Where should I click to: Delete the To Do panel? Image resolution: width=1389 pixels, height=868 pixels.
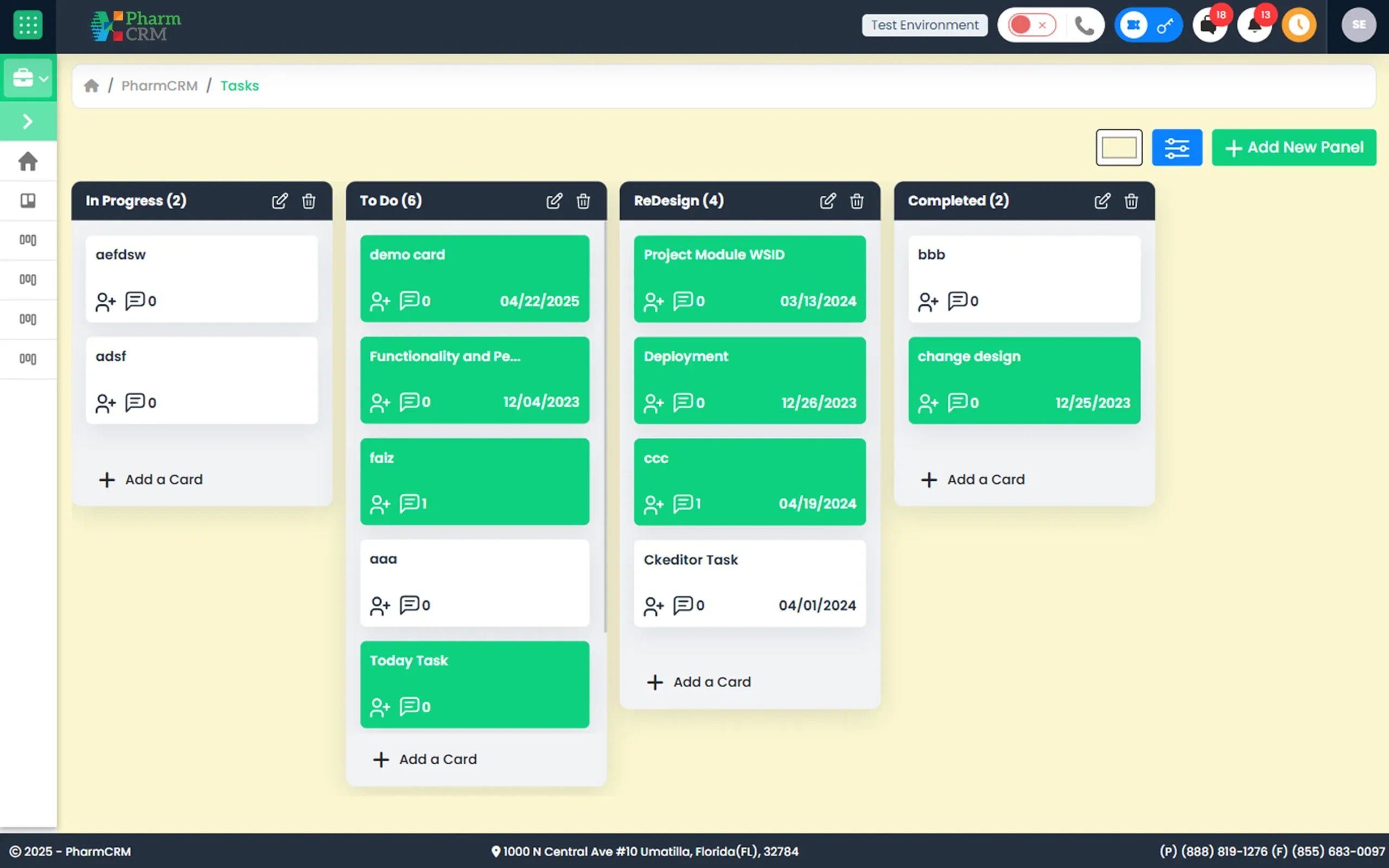pyautogui.click(x=583, y=201)
